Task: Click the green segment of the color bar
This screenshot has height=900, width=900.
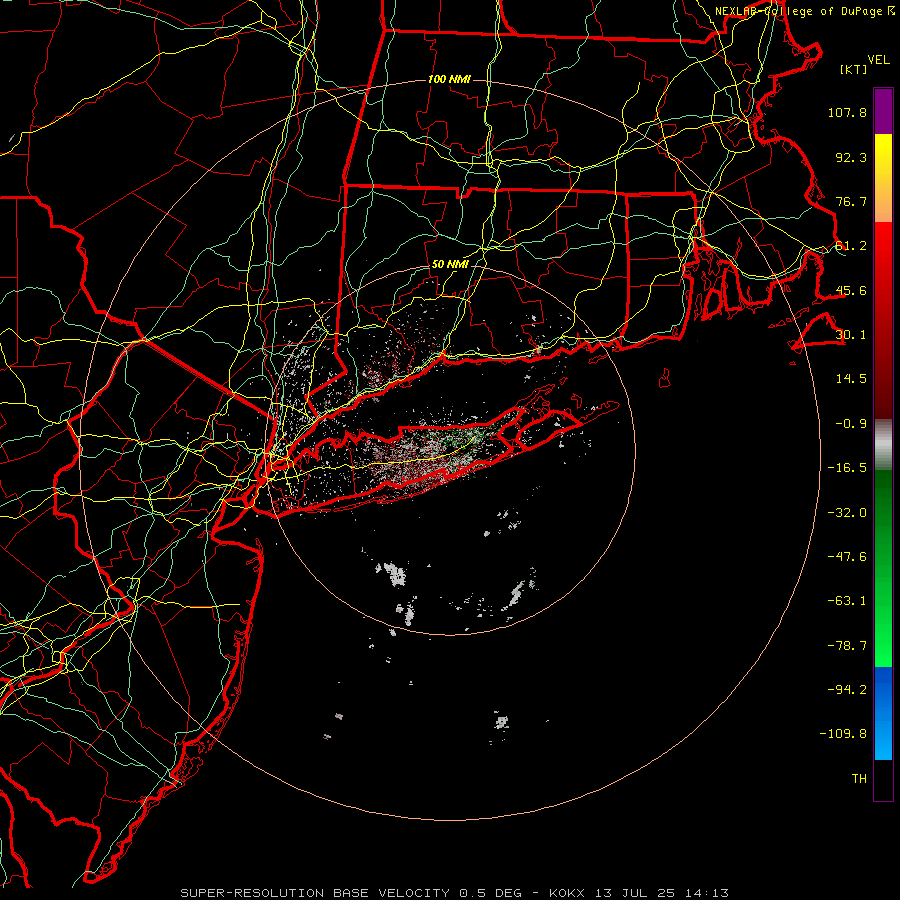Action: 883,568
